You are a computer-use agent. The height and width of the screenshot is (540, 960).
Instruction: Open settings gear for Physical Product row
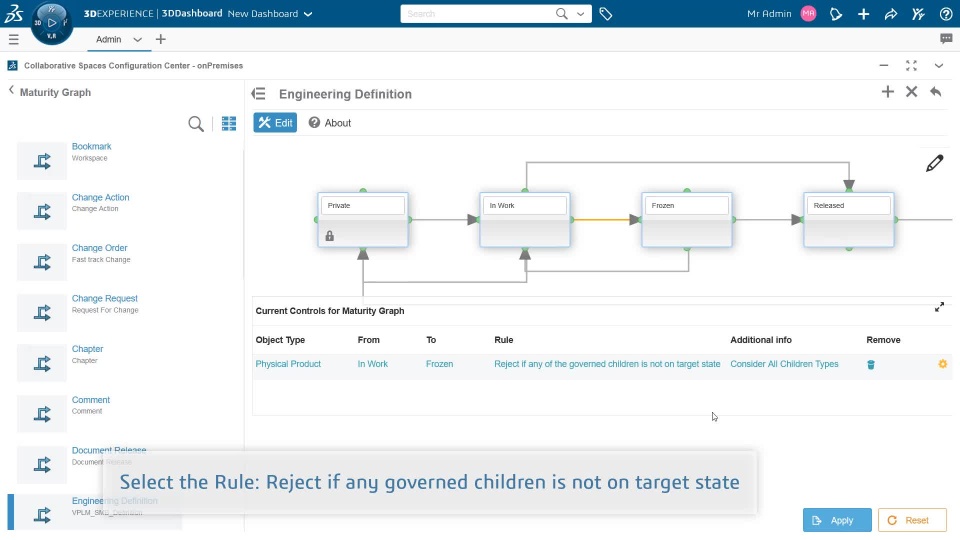point(942,364)
